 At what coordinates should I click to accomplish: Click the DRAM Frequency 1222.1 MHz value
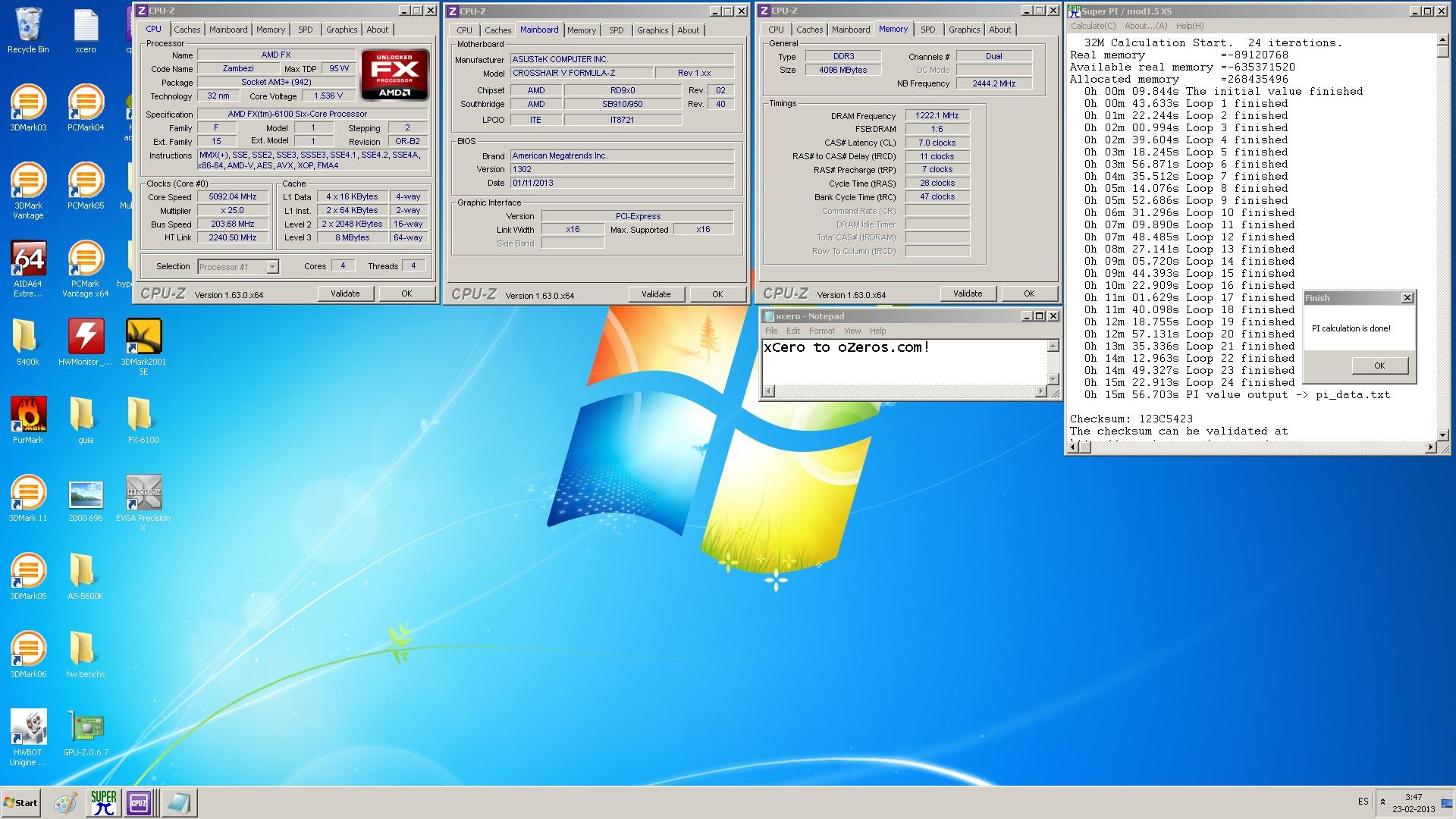click(x=937, y=115)
